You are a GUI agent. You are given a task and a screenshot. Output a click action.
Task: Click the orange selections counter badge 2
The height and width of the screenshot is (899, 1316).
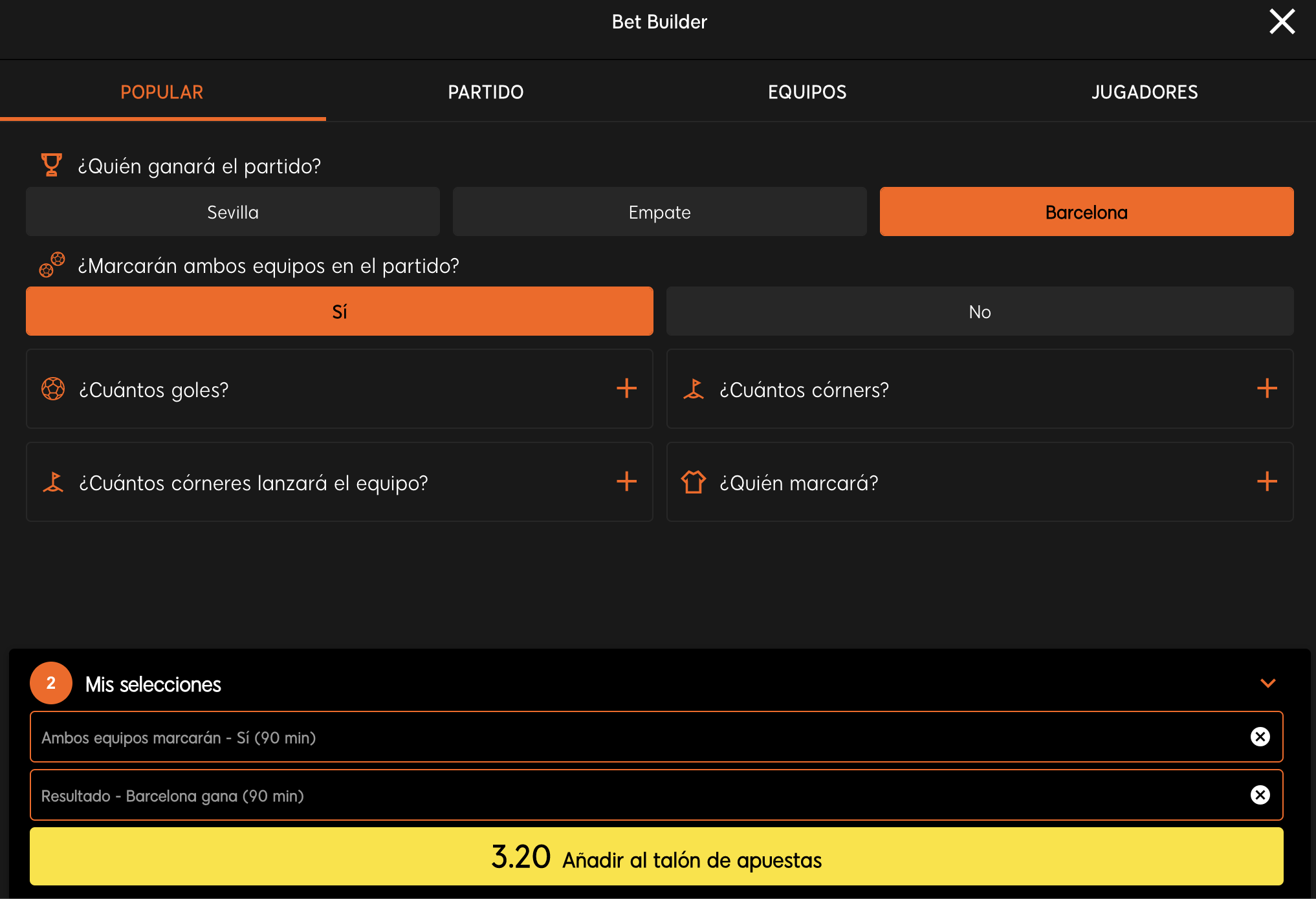pos(51,683)
